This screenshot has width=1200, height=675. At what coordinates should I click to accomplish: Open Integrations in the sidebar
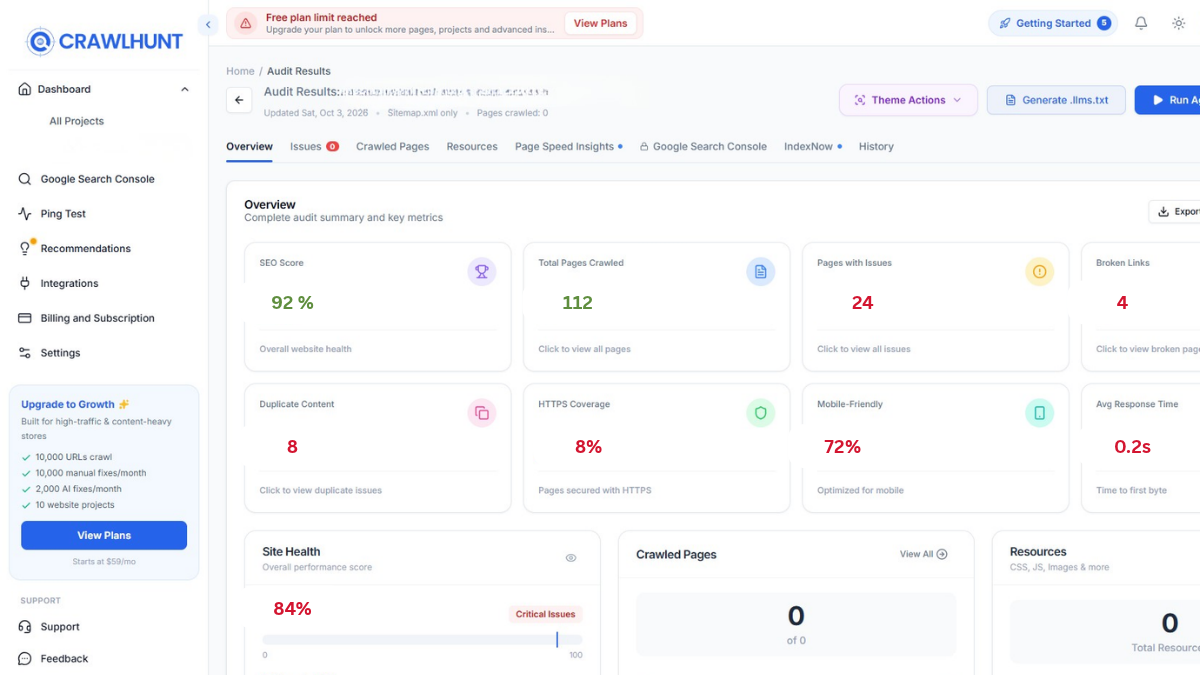[69, 283]
